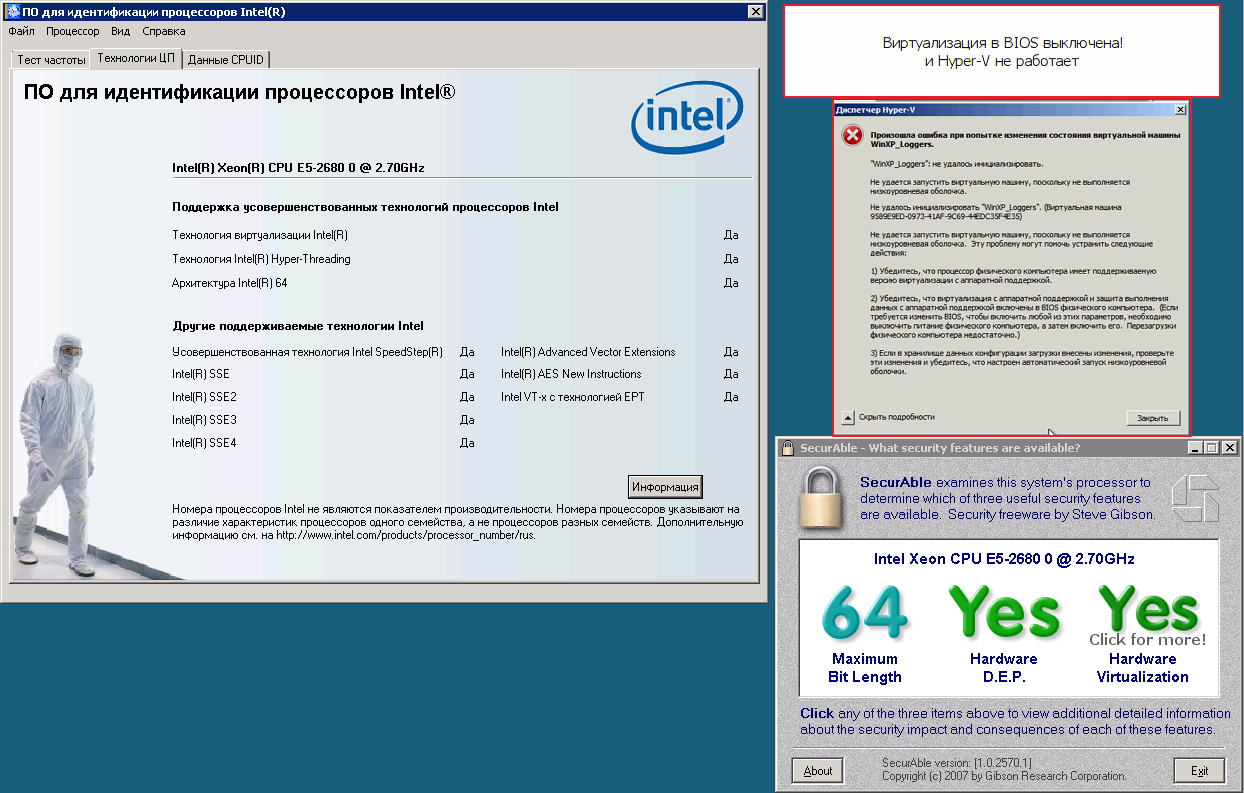This screenshot has width=1244, height=793.
Task: Click the red error icon in Hyper-V dialog
Action: (x=852, y=136)
